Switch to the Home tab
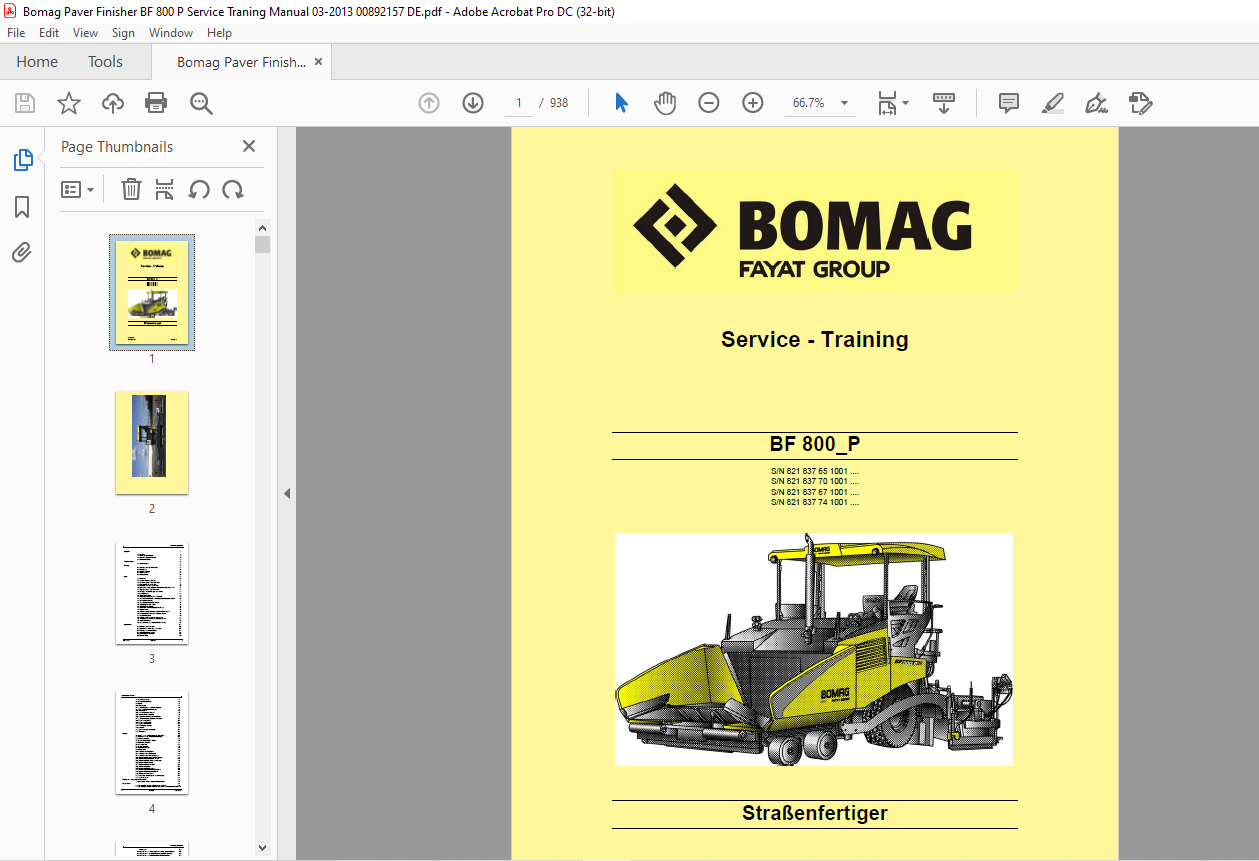Viewport: 1259px width, 861px height. pos(37,62)
